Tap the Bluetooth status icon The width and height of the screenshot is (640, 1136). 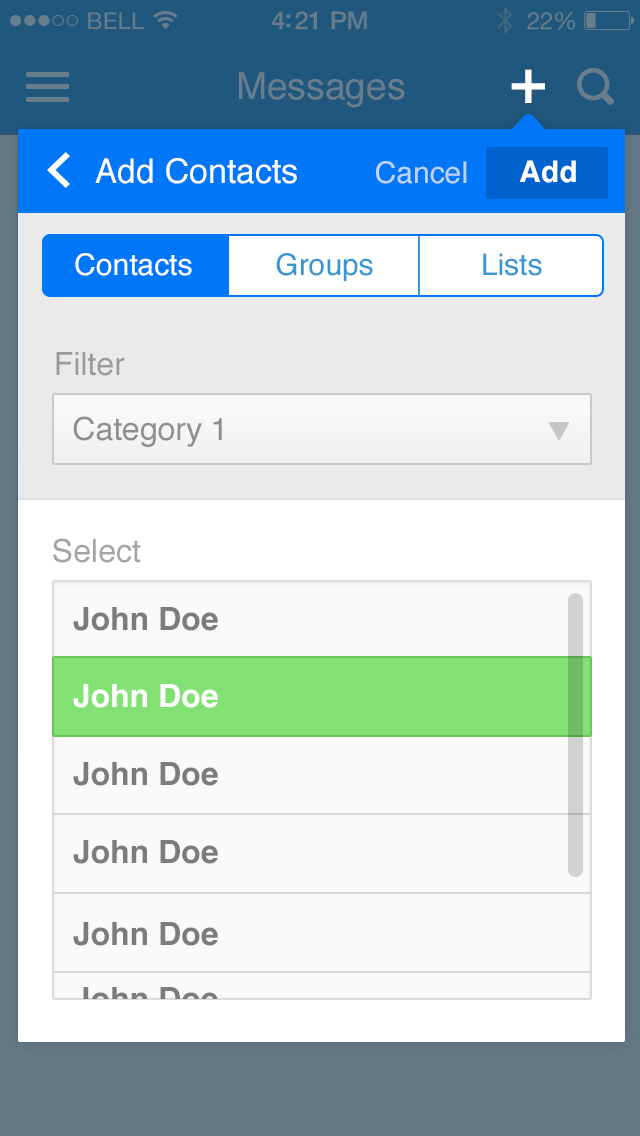(505, 20)
